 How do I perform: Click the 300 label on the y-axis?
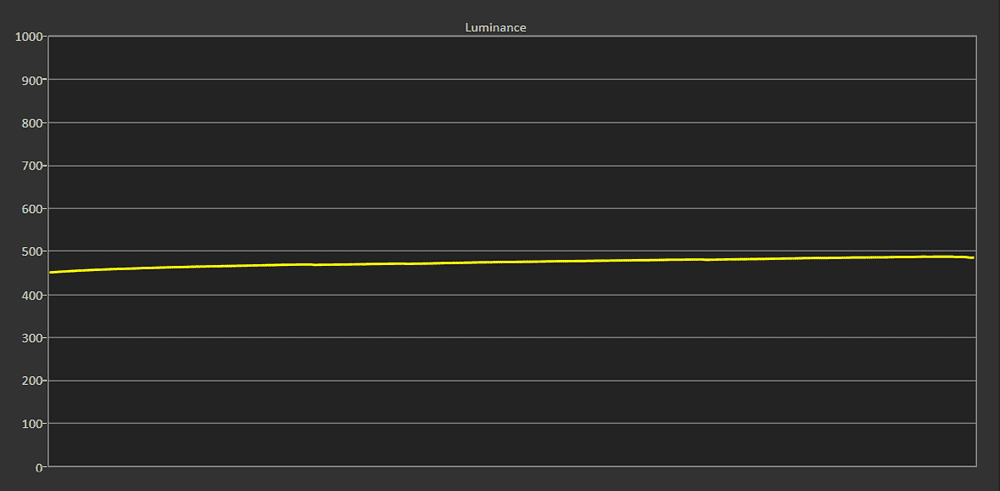coord(32,338)
